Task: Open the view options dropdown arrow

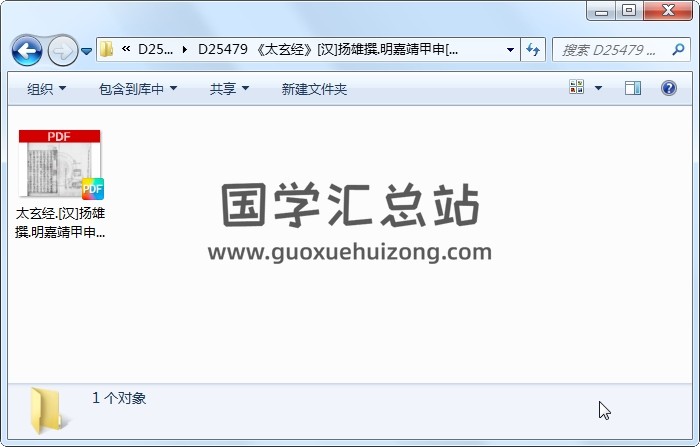Action: [598, 88]
